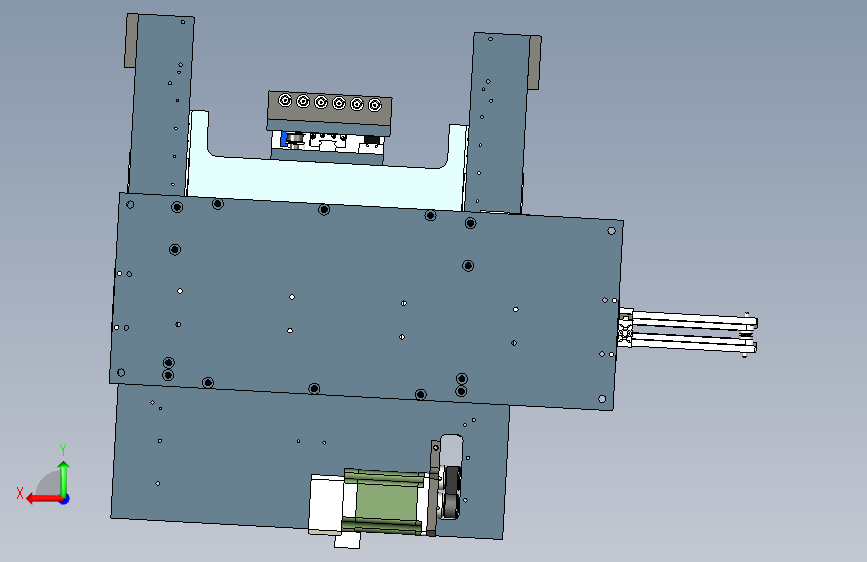The image size is (867, 562).
Task: Click the X label of the coordinate triad
Action: (x=20, y=493)
